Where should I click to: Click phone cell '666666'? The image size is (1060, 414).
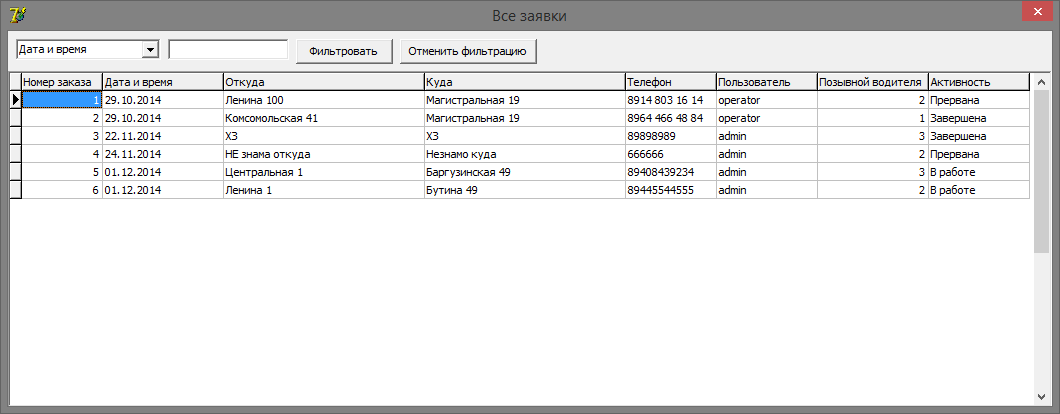[671, 154]
